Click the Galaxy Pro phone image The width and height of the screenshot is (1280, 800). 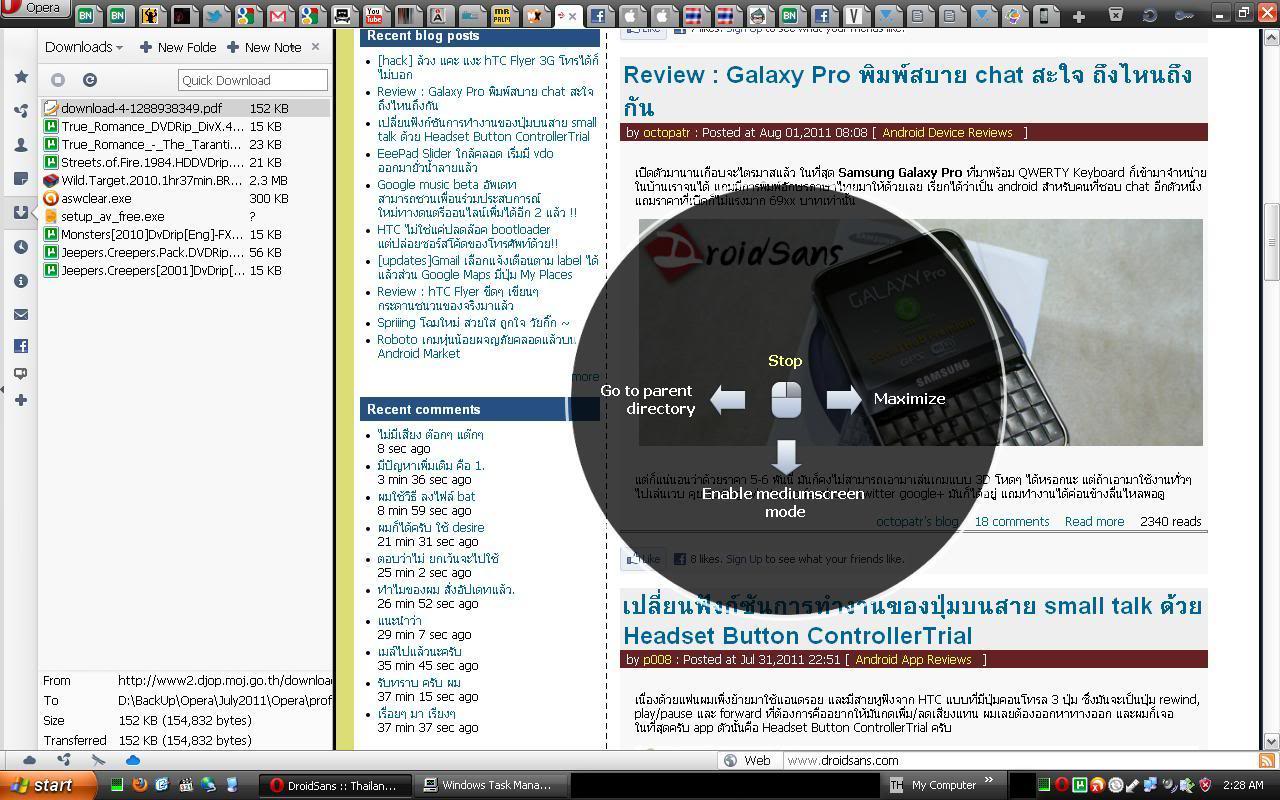tap(920, 332)
